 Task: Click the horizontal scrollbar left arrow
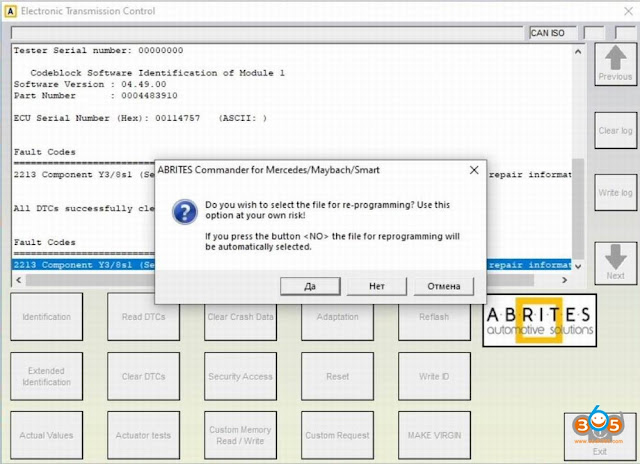pyautogui.click(x=19, y=280)
